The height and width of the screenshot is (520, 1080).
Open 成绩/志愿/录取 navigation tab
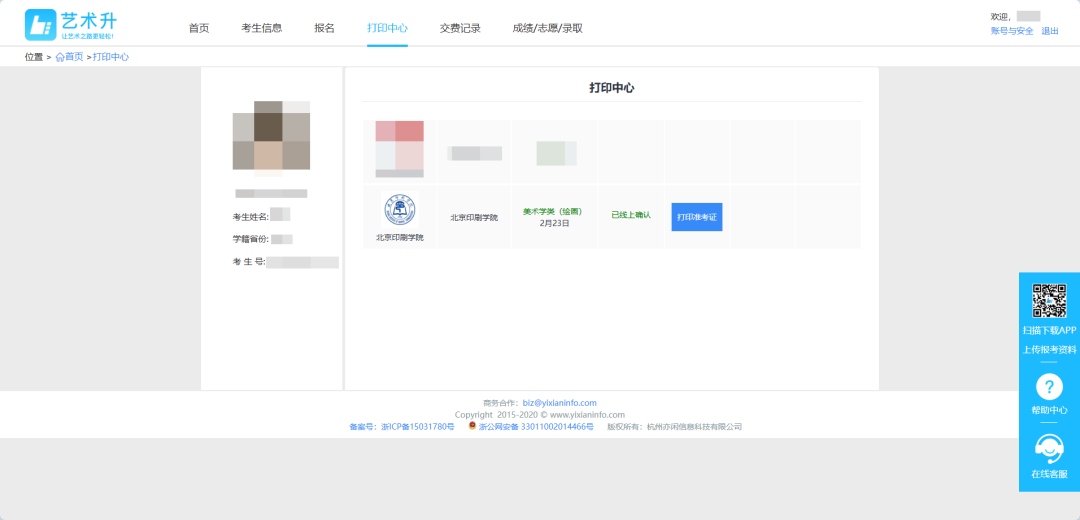coord(548,28)
